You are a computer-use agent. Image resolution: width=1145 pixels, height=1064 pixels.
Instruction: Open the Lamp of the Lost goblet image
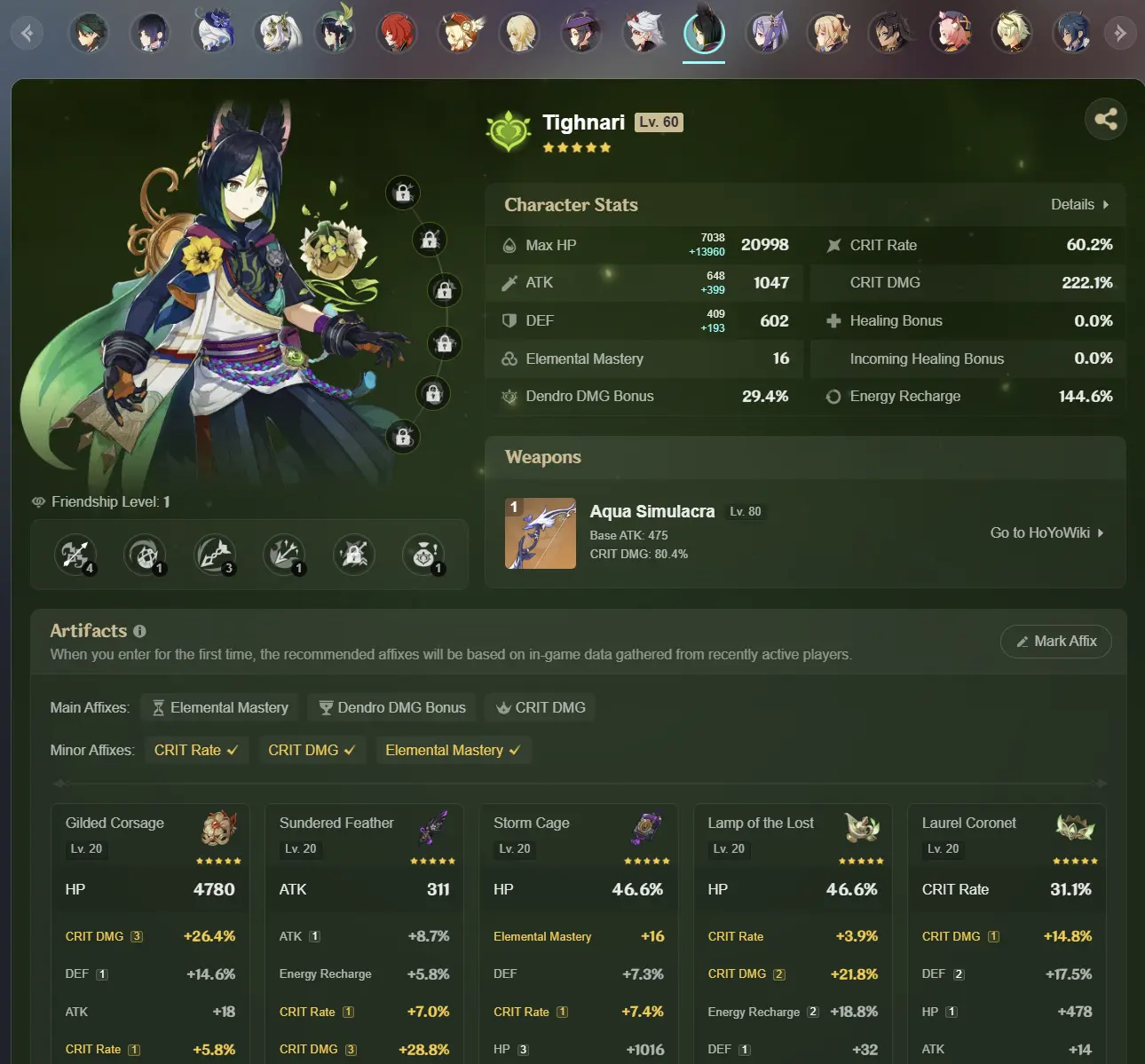coord(861,828)
